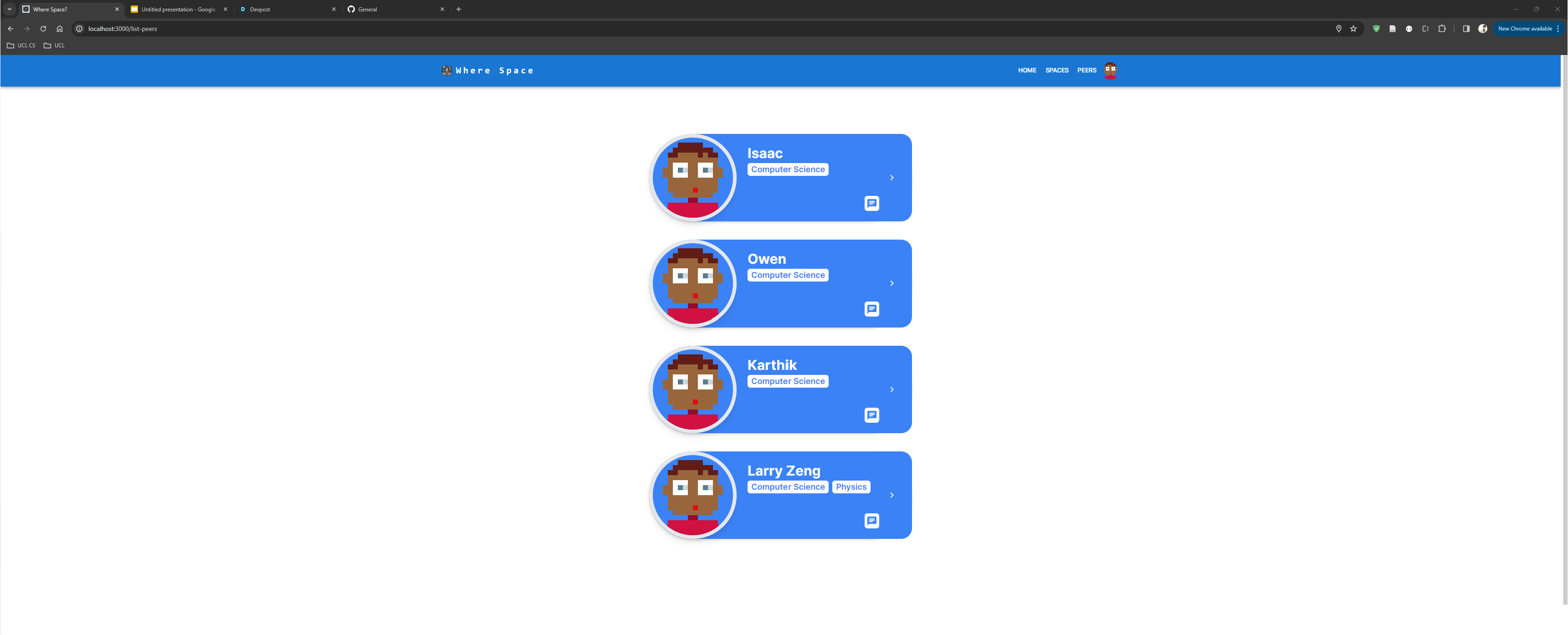This screenshot has height=635, width=1568.
Task: Expand Owen's card chevron arrow
Action: coord(892,284)
